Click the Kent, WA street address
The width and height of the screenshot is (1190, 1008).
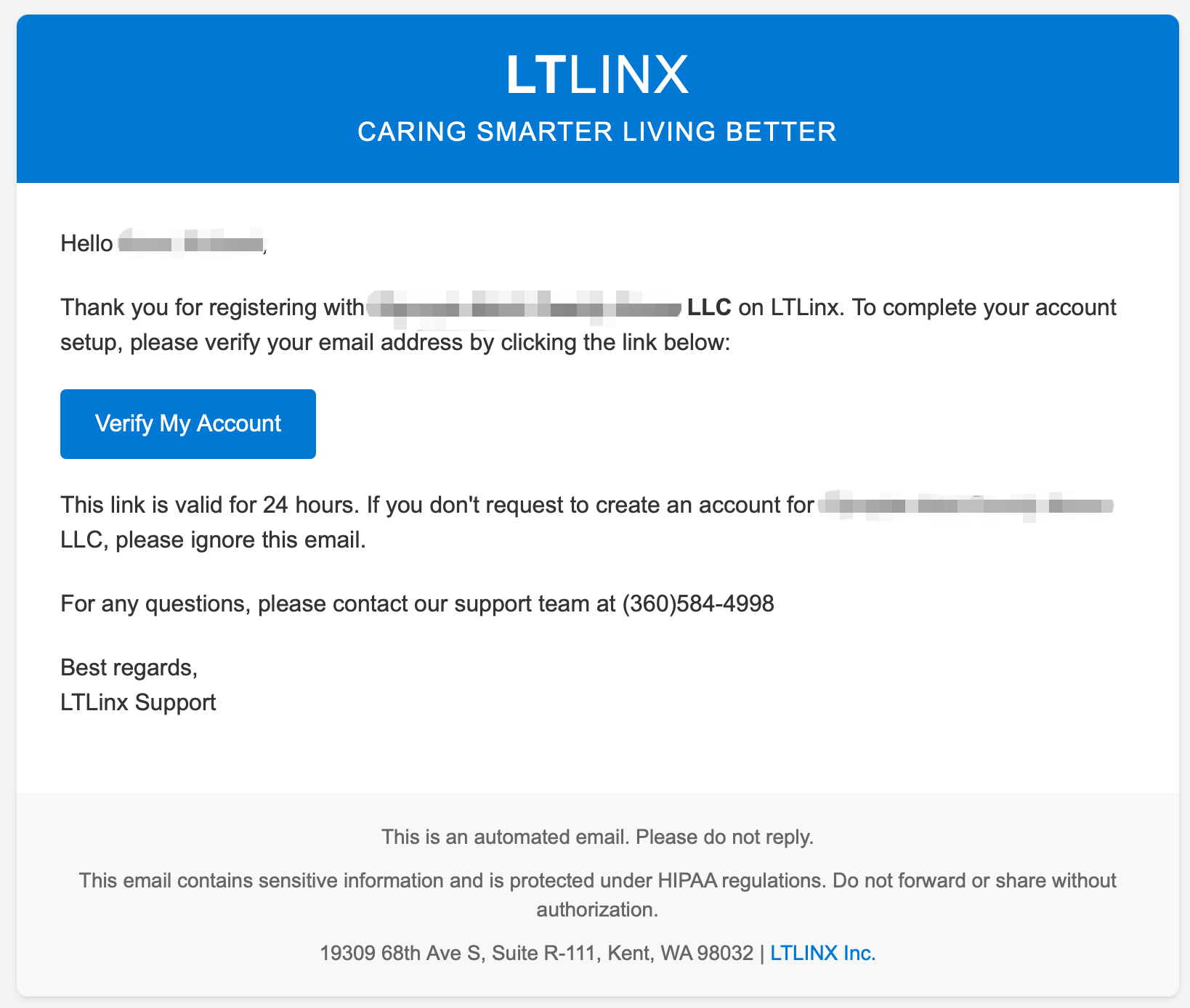pos(536,953)
